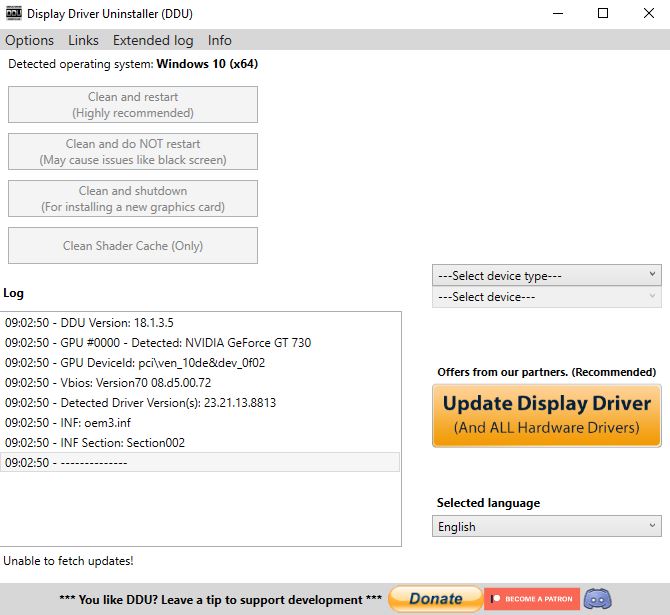Click the Clean Shader Cache (Only) button
This screenshot has width=670, height=615.
click(x=133, y=246)
